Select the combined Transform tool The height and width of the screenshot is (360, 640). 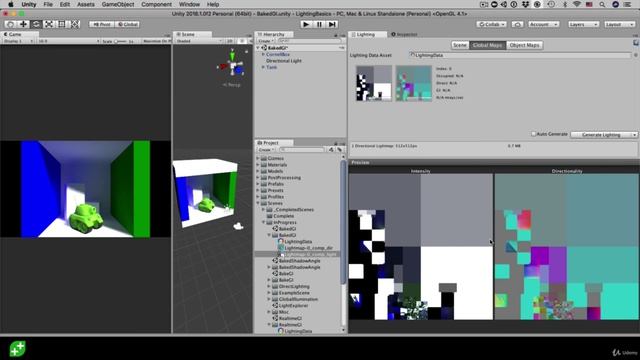(x=75, y=24)
